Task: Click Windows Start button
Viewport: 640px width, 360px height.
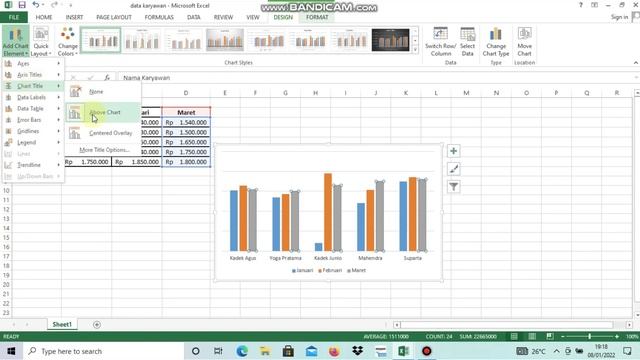Action: 11,351
